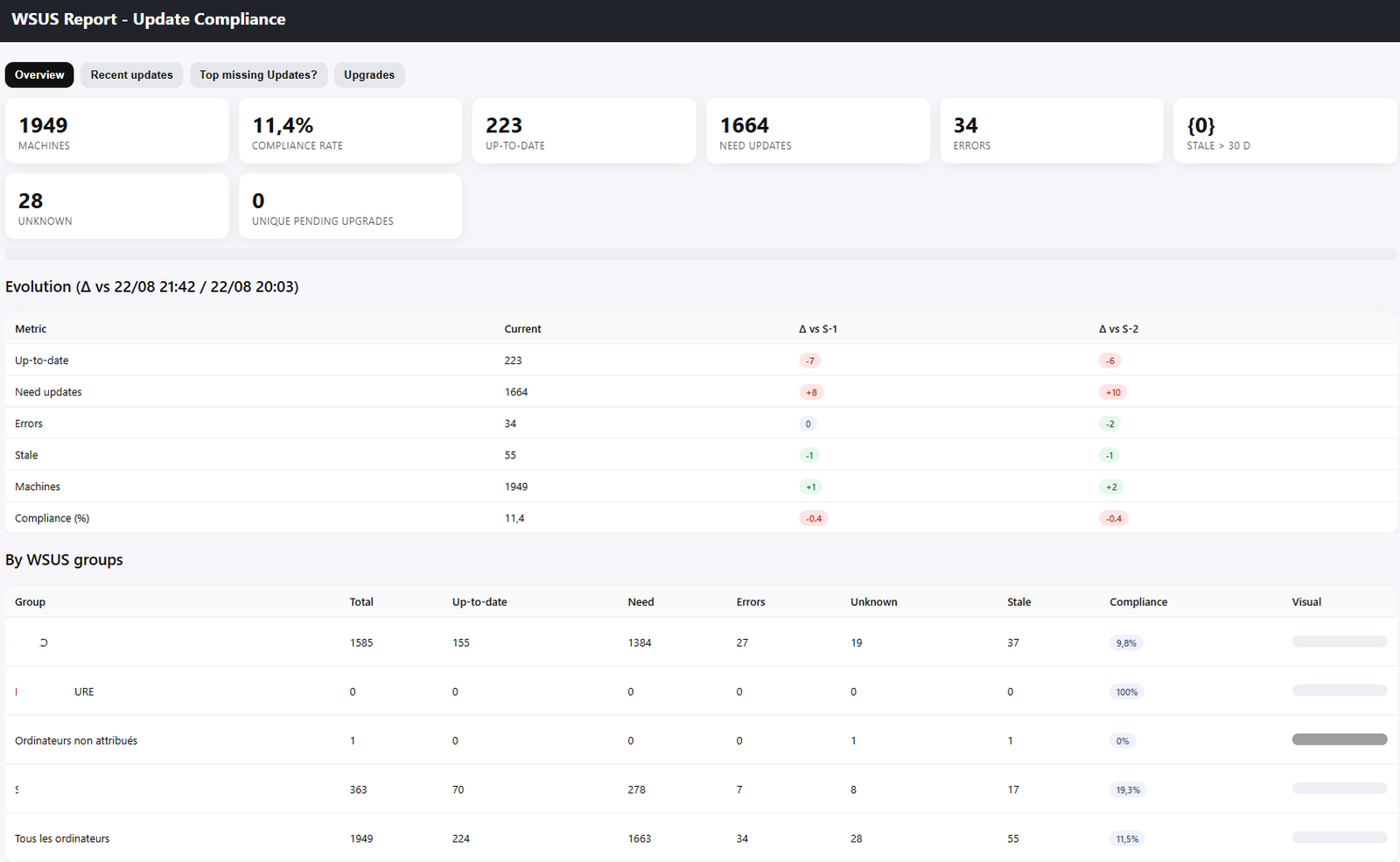This screenshot has height=862, width=1400.
Task: Open the Top missing Updates? tab
Action: point(258,75)
